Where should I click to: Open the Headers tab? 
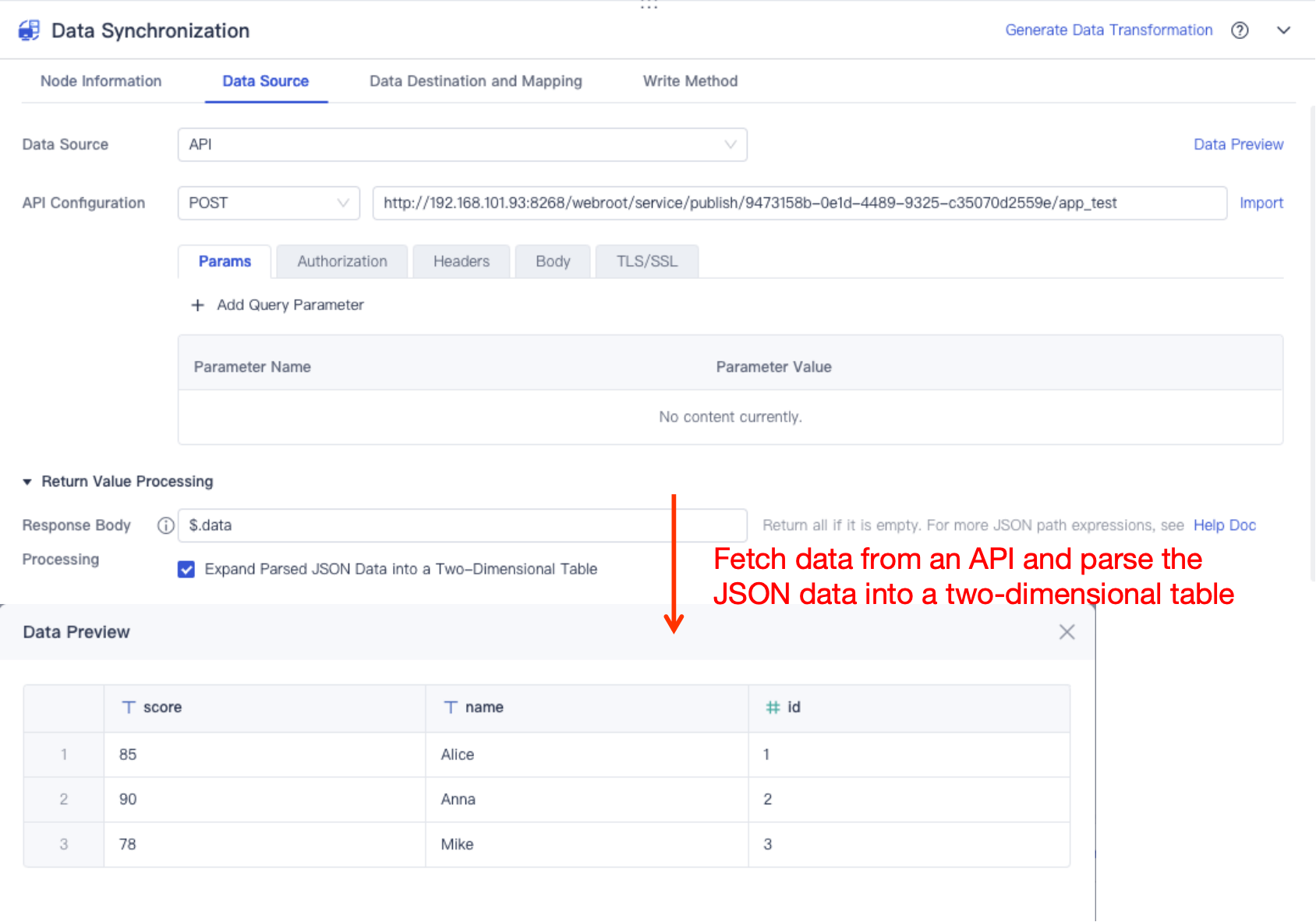[x=462, y=262]
